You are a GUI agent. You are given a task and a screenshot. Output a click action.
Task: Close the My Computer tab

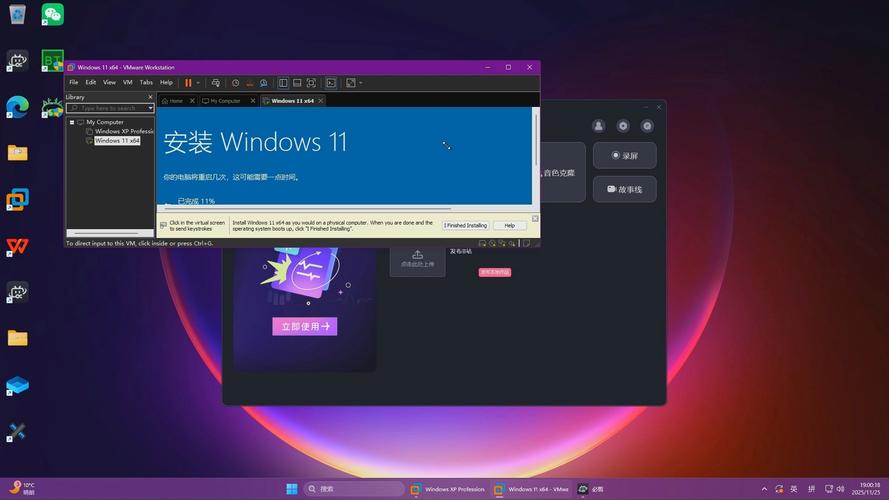click(253, 101)
